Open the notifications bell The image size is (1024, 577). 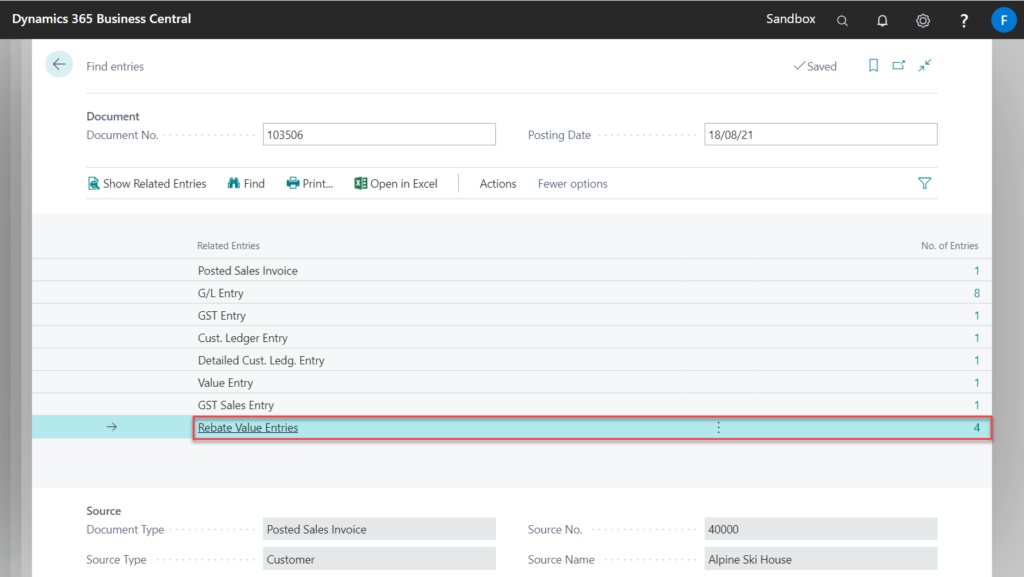[x=882, y=20]
